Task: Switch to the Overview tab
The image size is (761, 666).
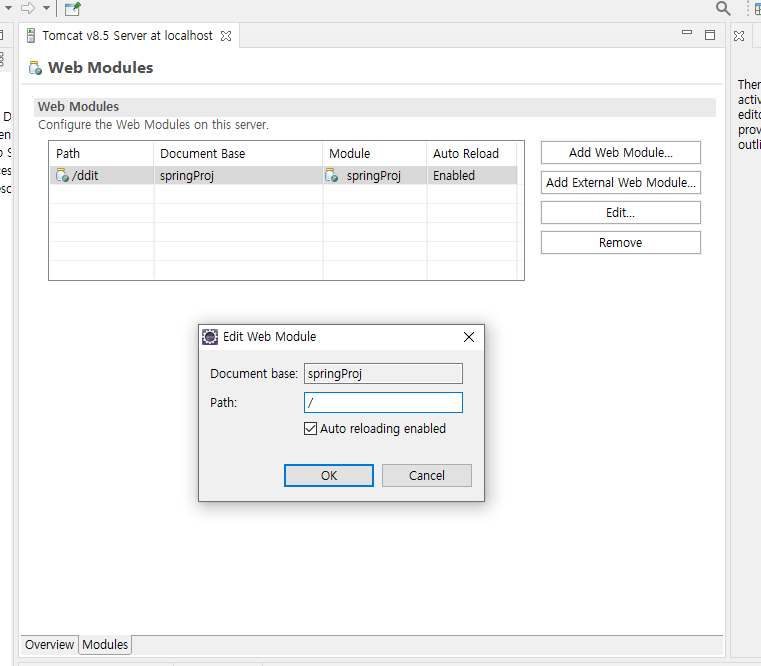Action: click(x=49, y=644)
